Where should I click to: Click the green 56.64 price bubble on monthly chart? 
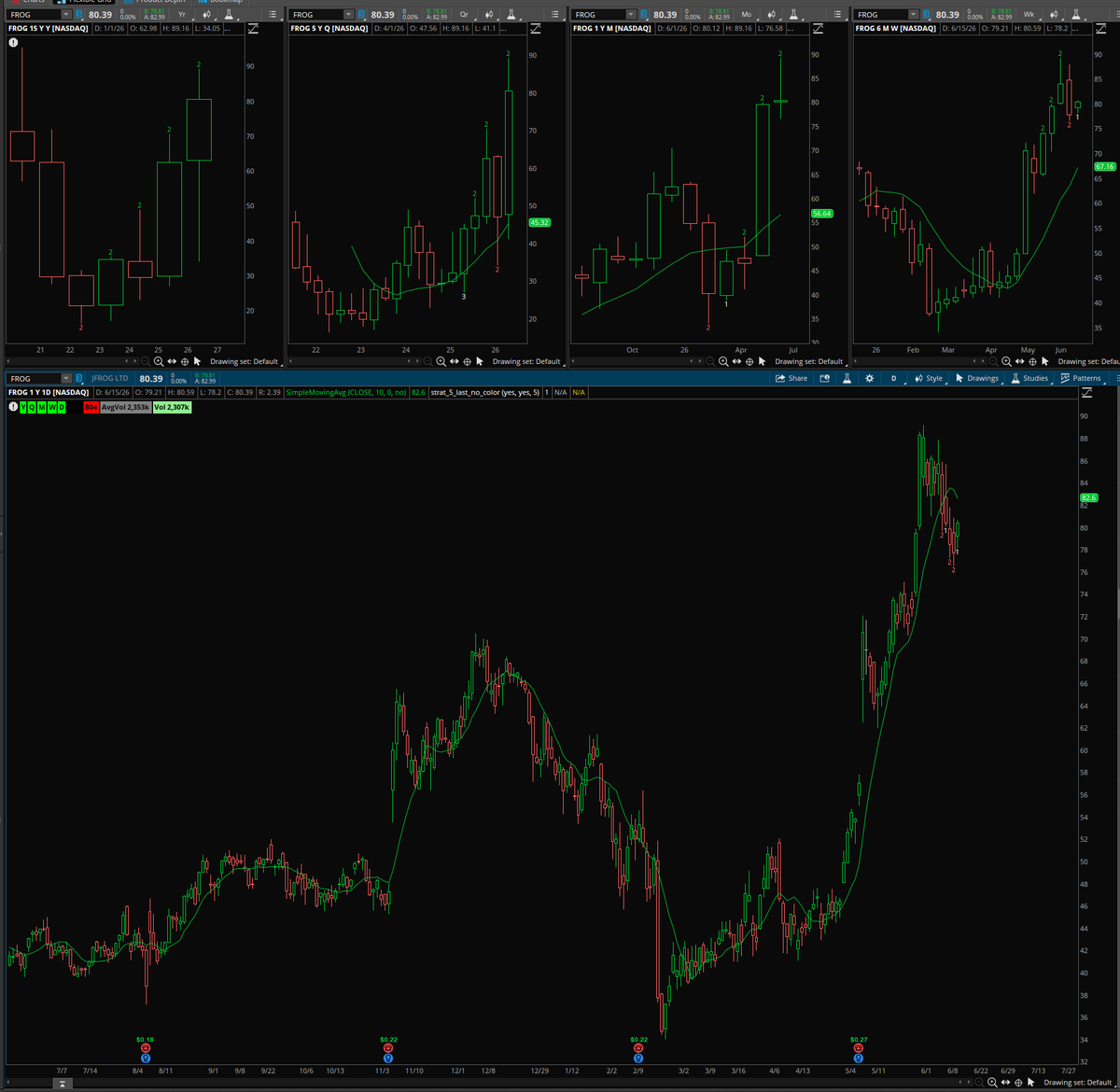pyautogui.click(x=821, y=214)
